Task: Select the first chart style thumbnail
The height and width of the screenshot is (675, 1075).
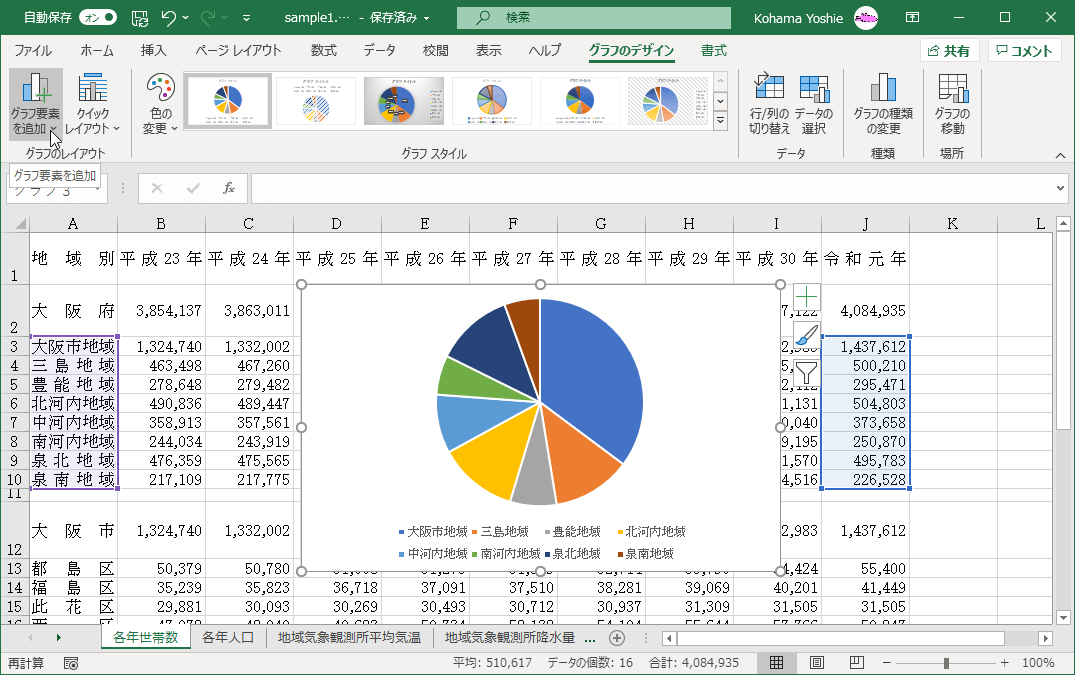Action: pyautogui.click(x=228, y=101)
